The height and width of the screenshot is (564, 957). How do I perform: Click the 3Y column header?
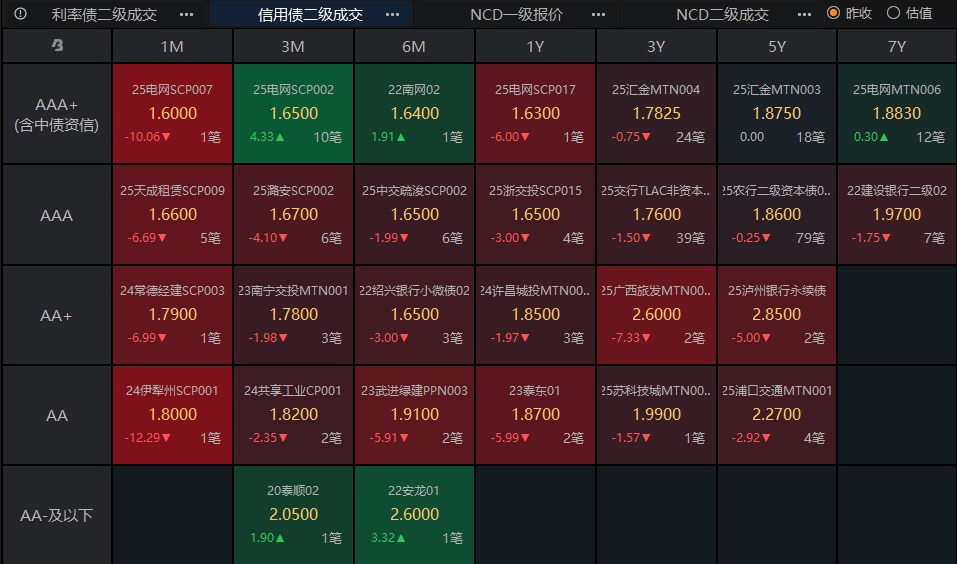(x=656, y=46)
